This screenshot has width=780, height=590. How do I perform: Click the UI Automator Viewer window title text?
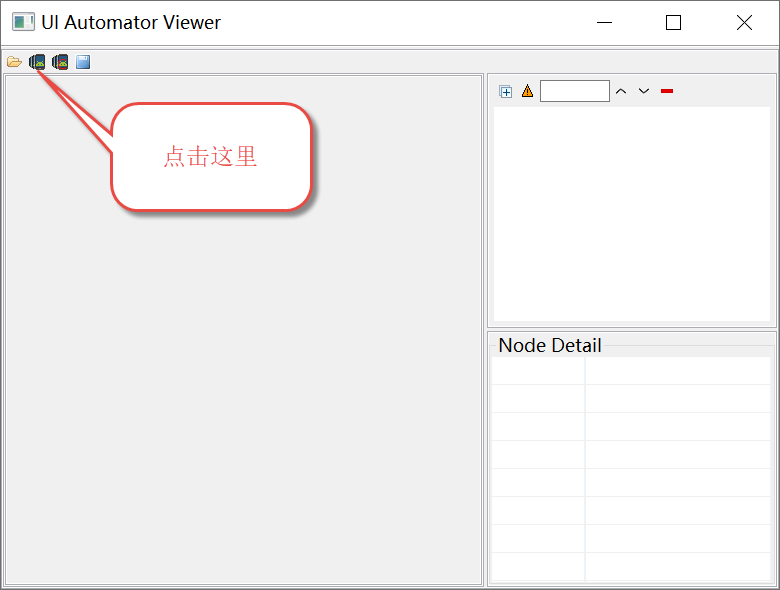point(131,22)
